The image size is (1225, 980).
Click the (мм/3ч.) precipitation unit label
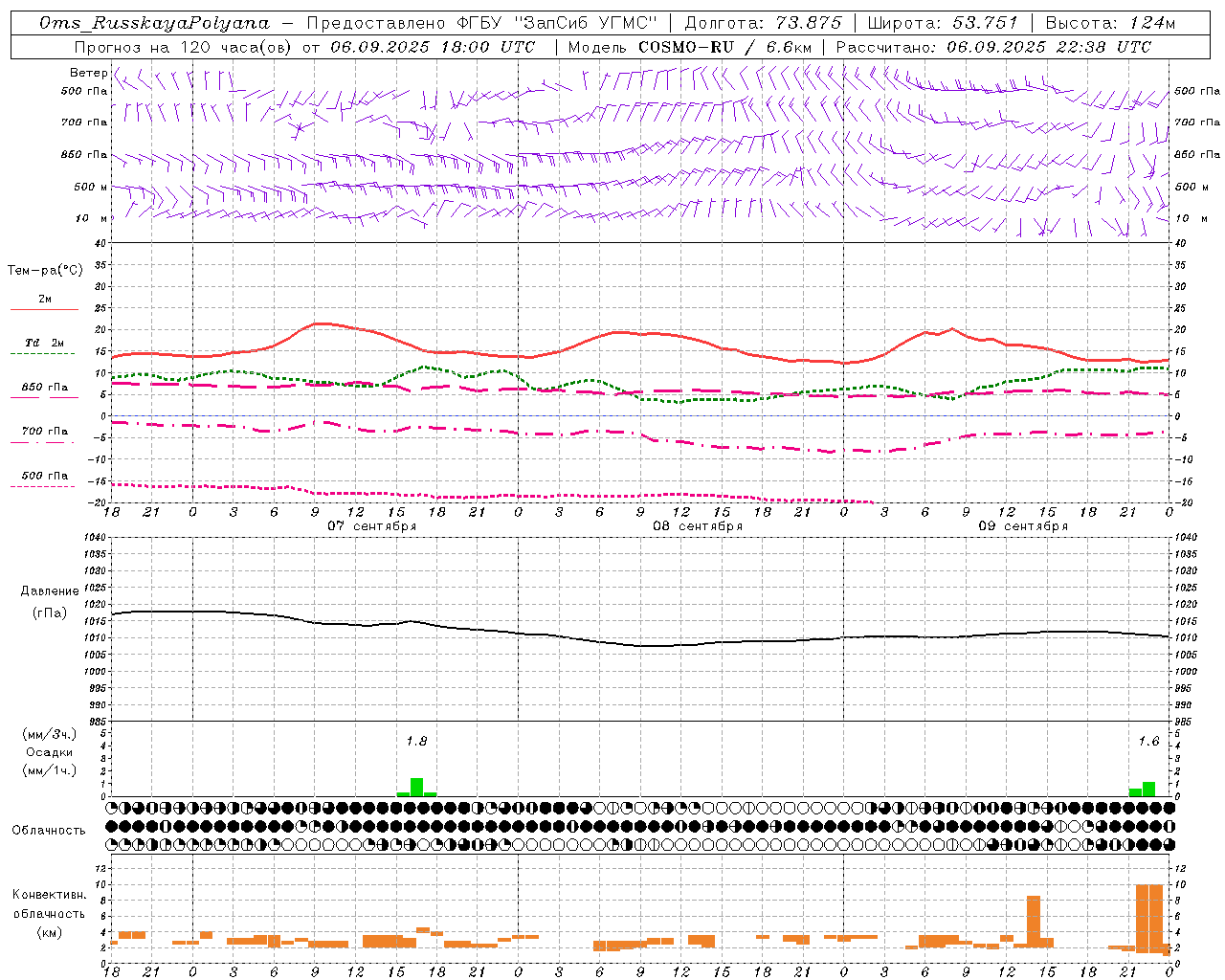coord(50,735)
